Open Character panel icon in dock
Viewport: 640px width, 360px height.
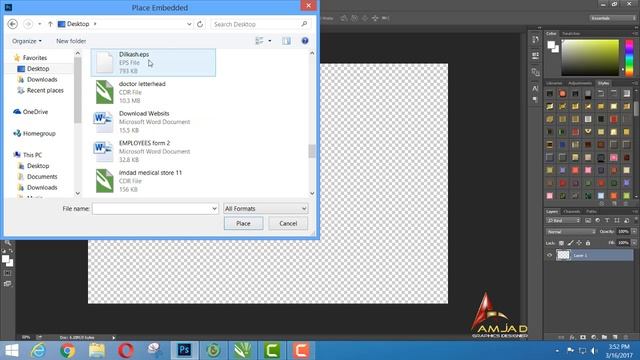(535, 88)
